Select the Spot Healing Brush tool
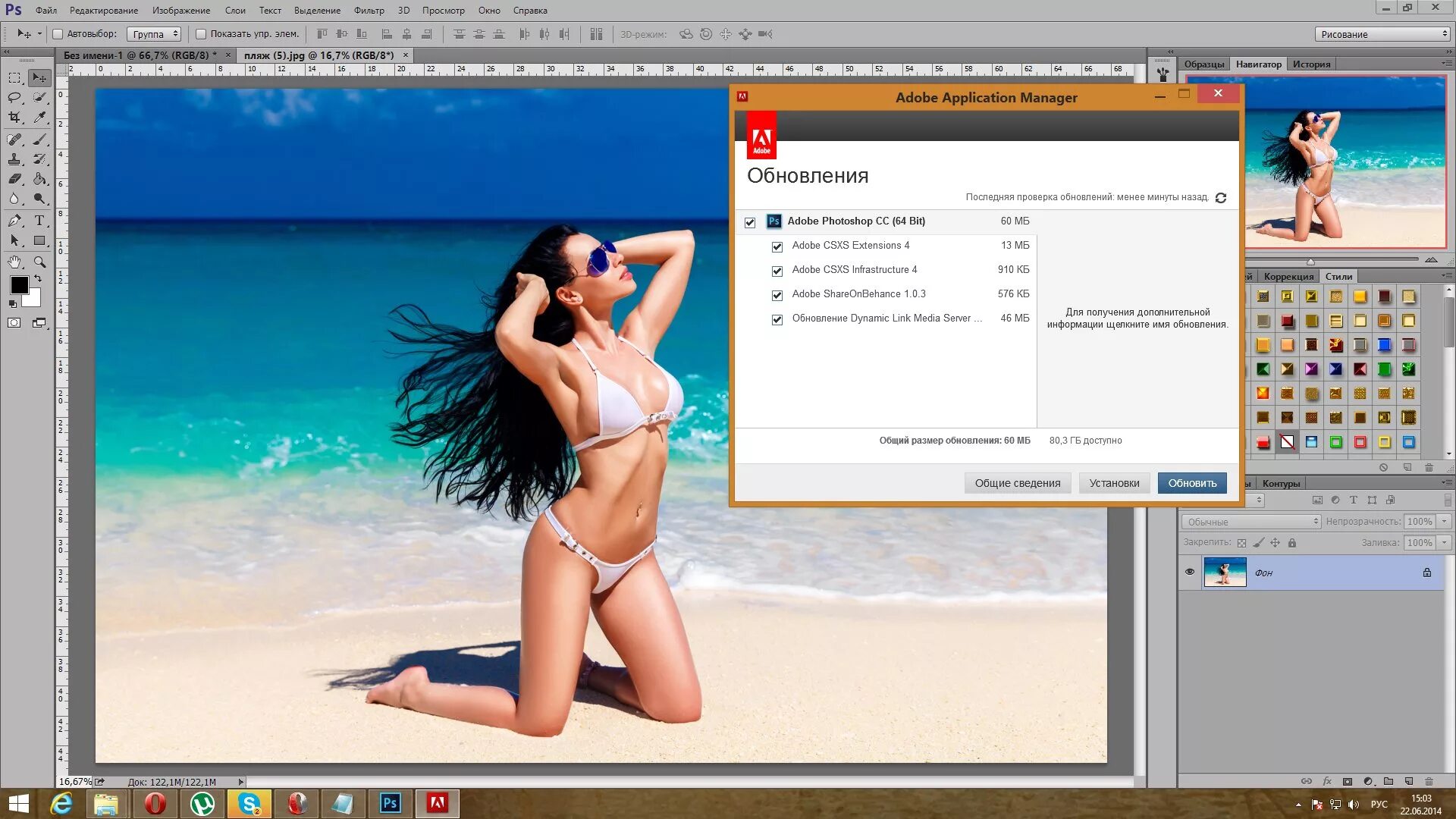The width and height of the screenshot is (1456, 819). [x=14, y=140]
